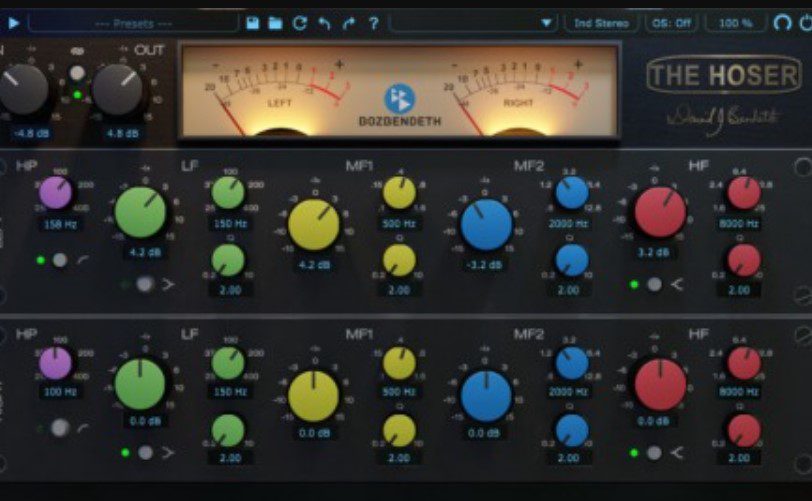Click the upper channel yellow MF1 frequency knob

pos(399,193)
